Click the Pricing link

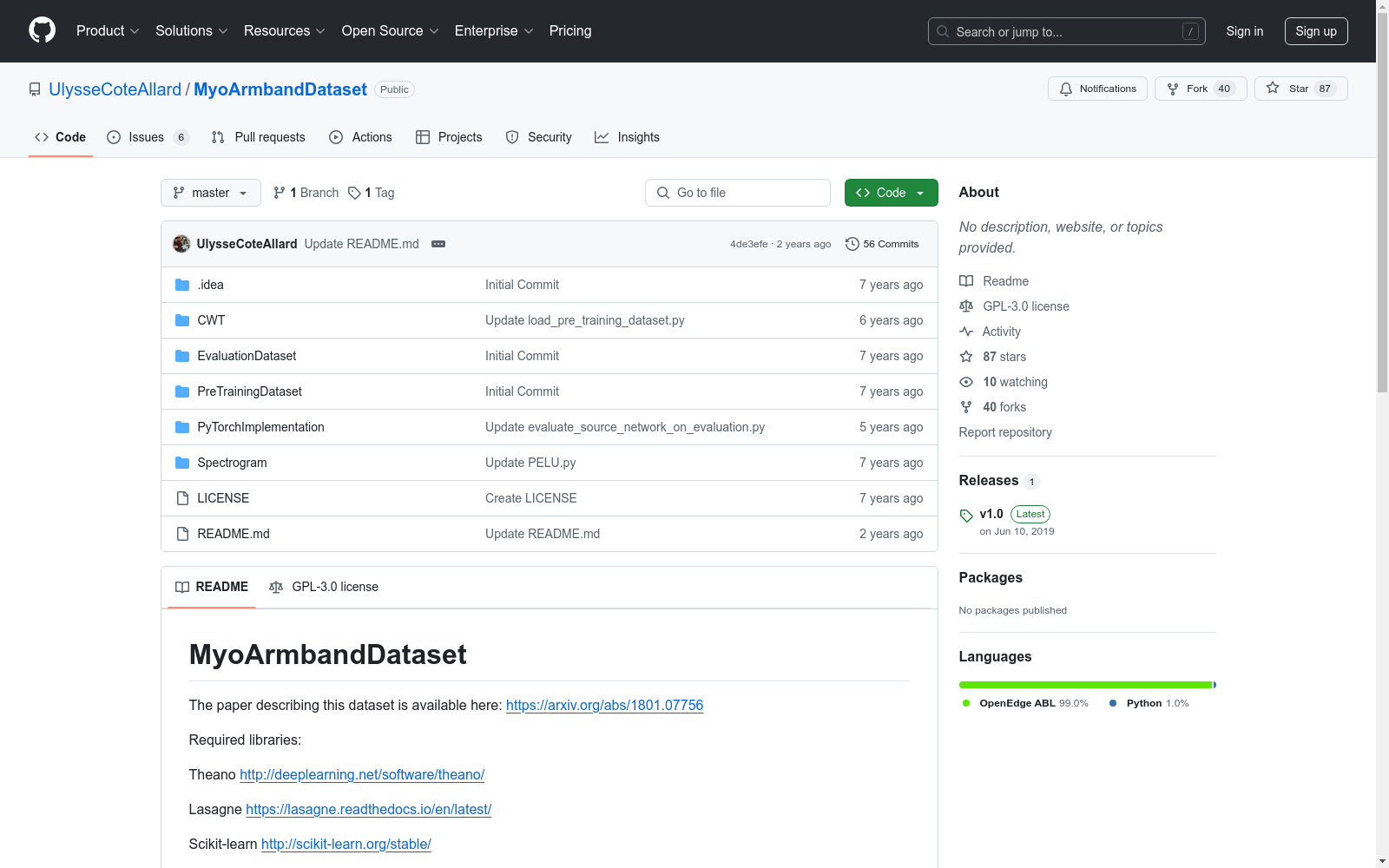570,30
